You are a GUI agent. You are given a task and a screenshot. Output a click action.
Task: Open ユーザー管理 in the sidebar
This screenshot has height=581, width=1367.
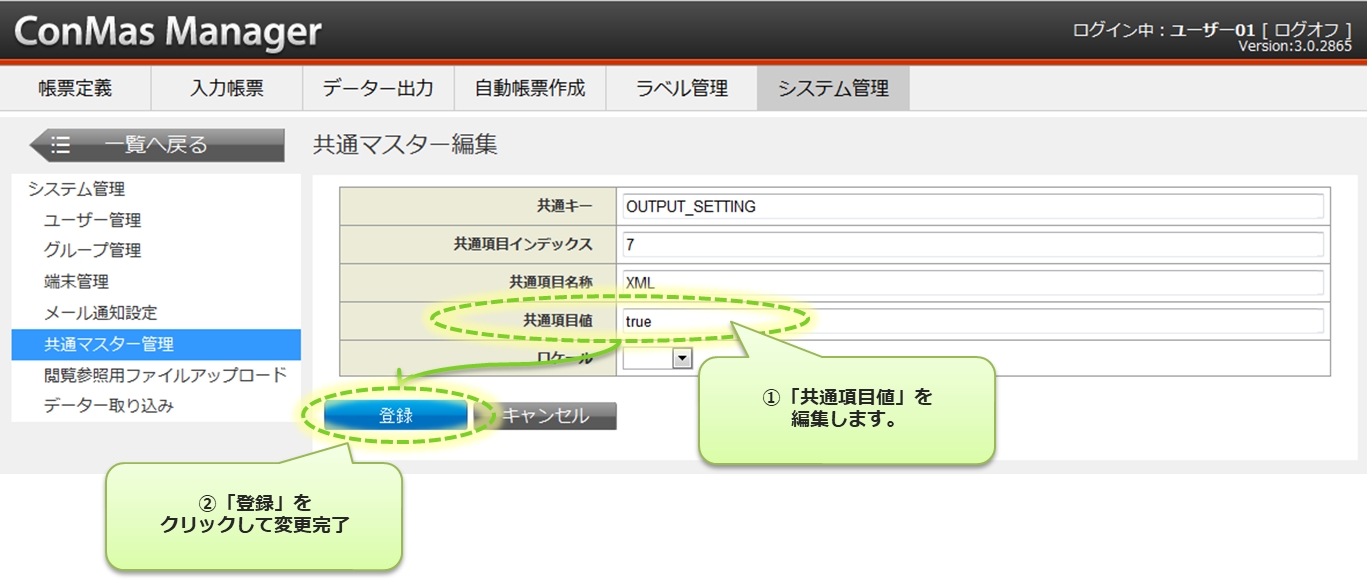point(93,220)
